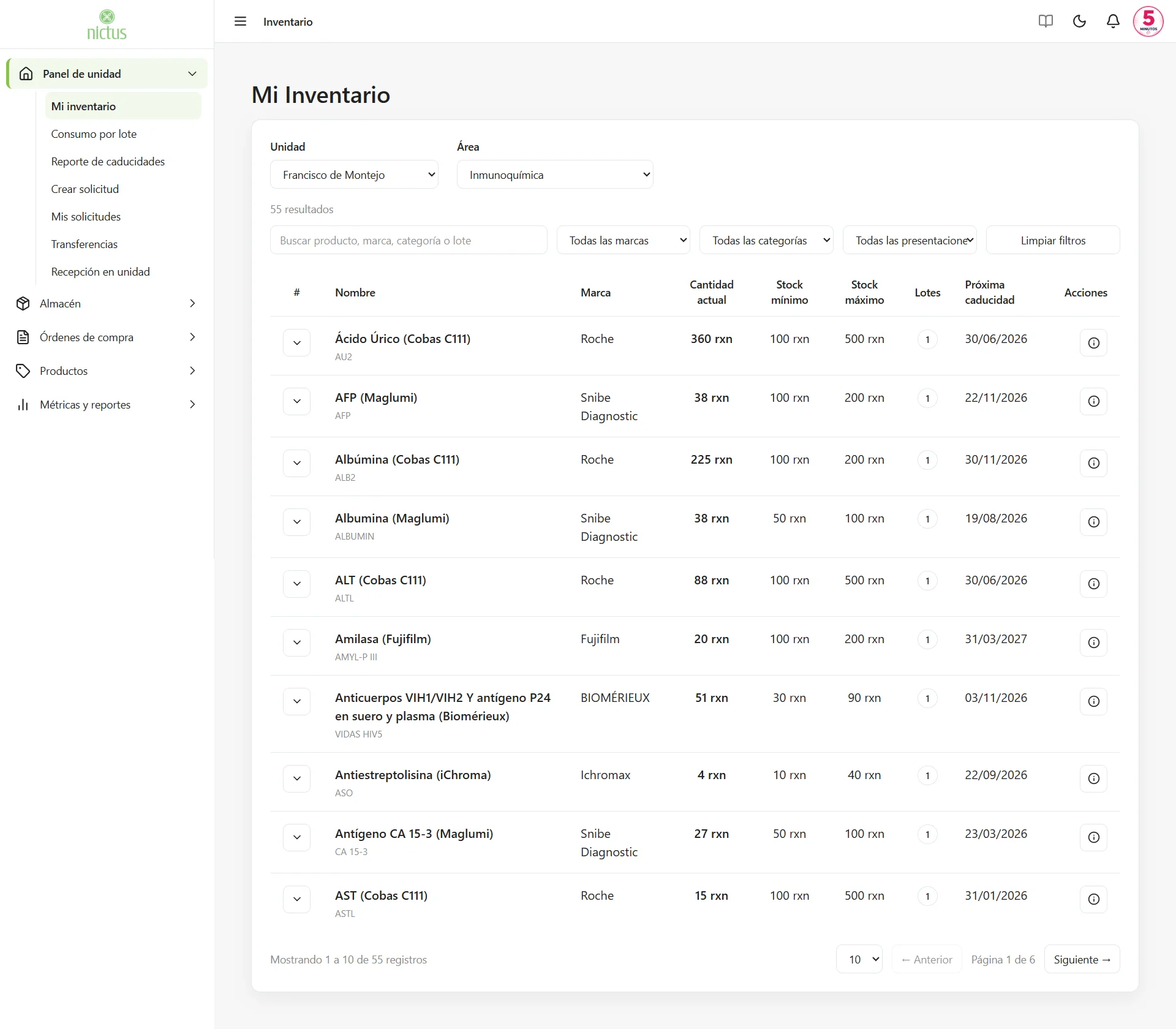Click the product search field
Image resolution: width=1176 pixels, height=1029 pixels.
(x=409, y=240)
